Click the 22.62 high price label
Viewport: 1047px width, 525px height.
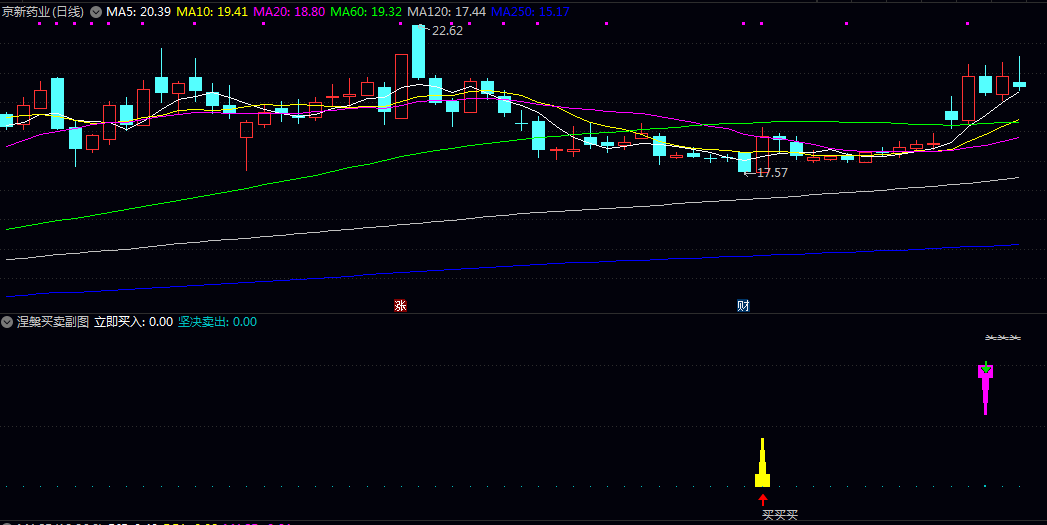click(x=447, y=31)
